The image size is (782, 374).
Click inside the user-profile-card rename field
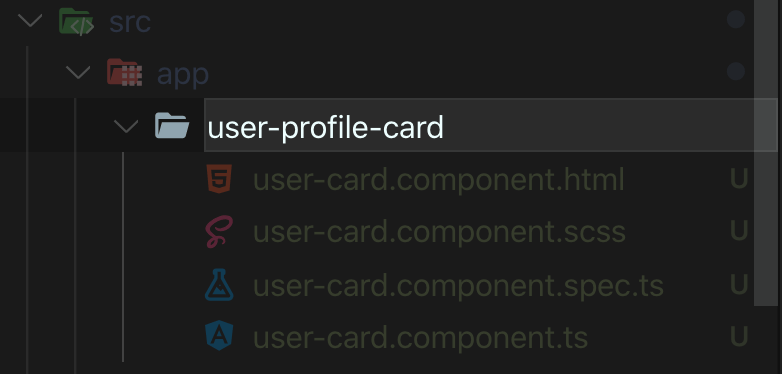pyautogui.click(x=490, y=125)
